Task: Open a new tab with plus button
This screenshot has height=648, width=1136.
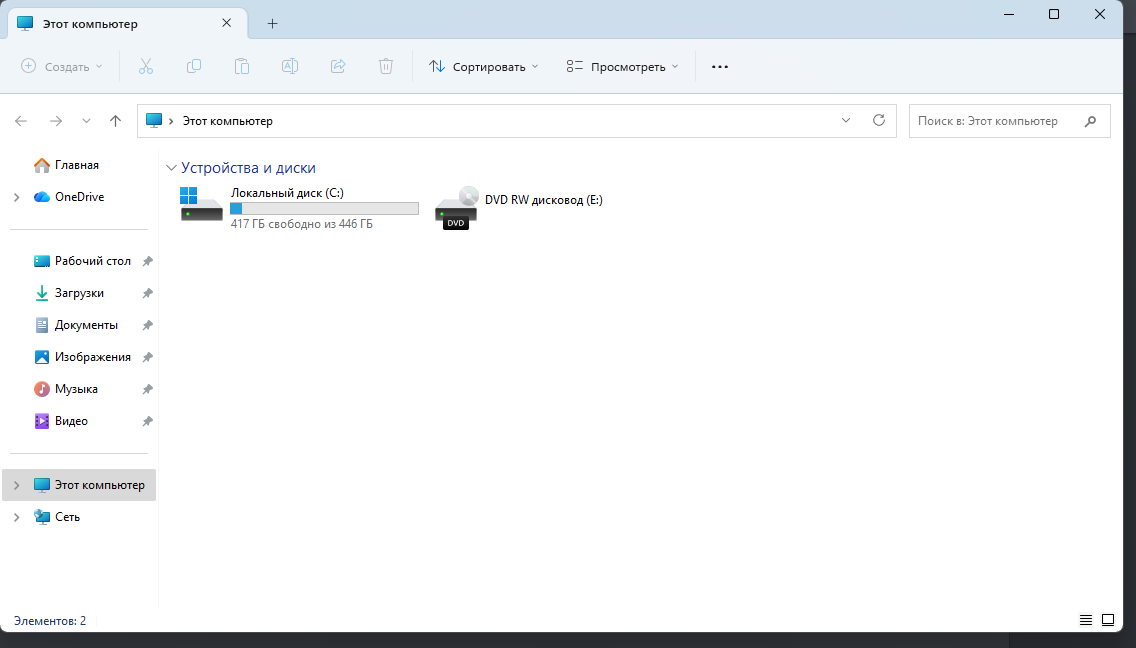Action: 272,23
